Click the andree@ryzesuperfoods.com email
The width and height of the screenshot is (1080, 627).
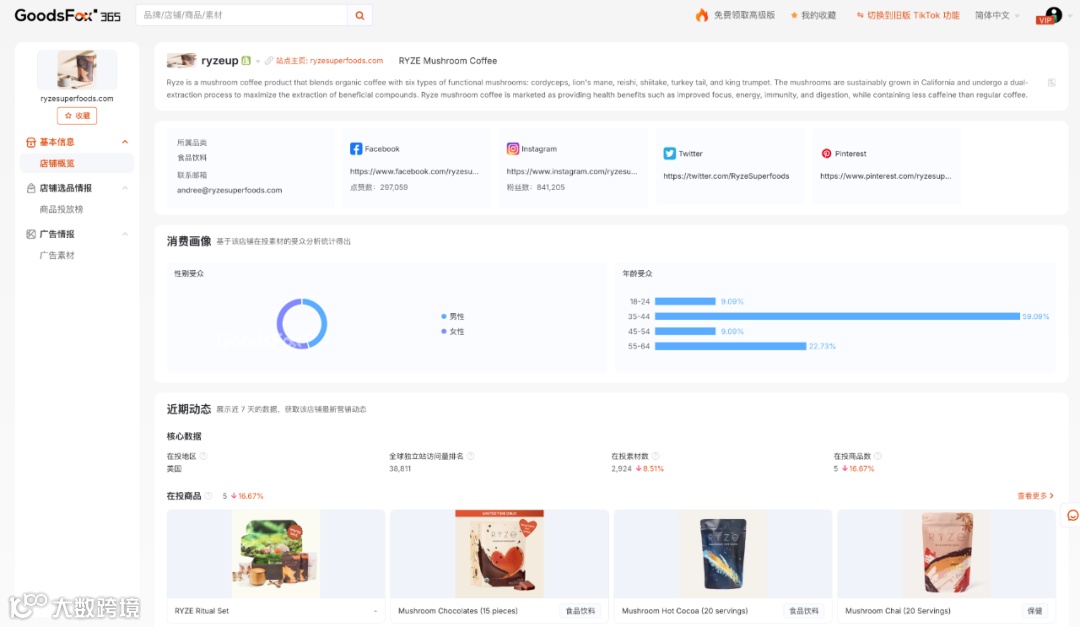click(x=229, y=190)
